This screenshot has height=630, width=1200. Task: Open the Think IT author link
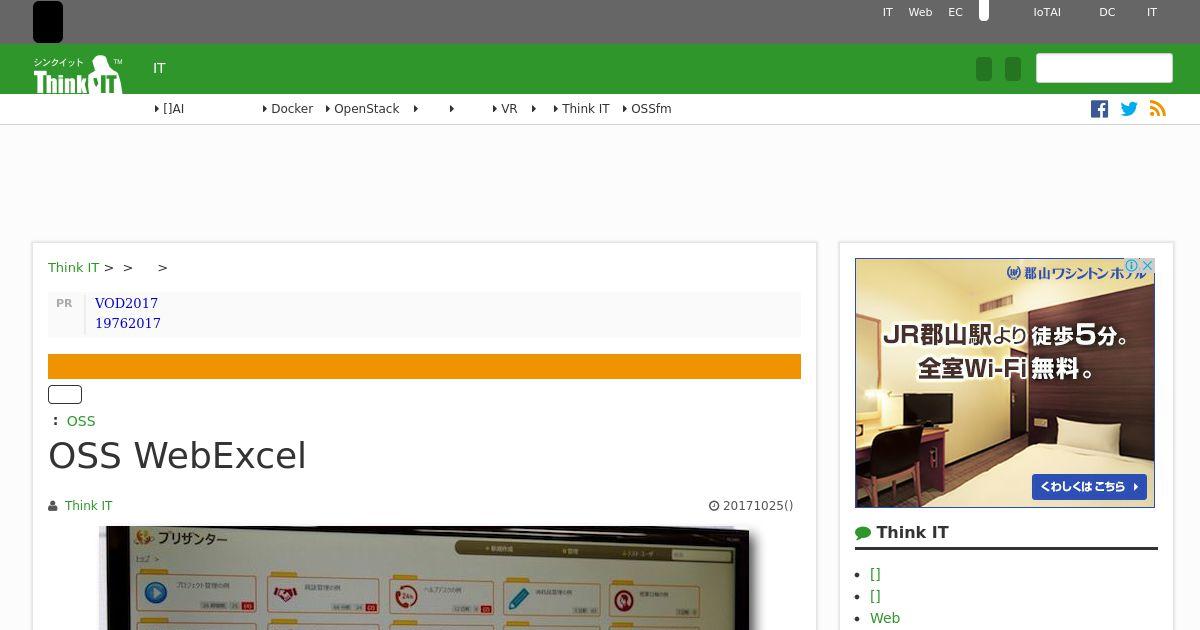pos(88,506)
